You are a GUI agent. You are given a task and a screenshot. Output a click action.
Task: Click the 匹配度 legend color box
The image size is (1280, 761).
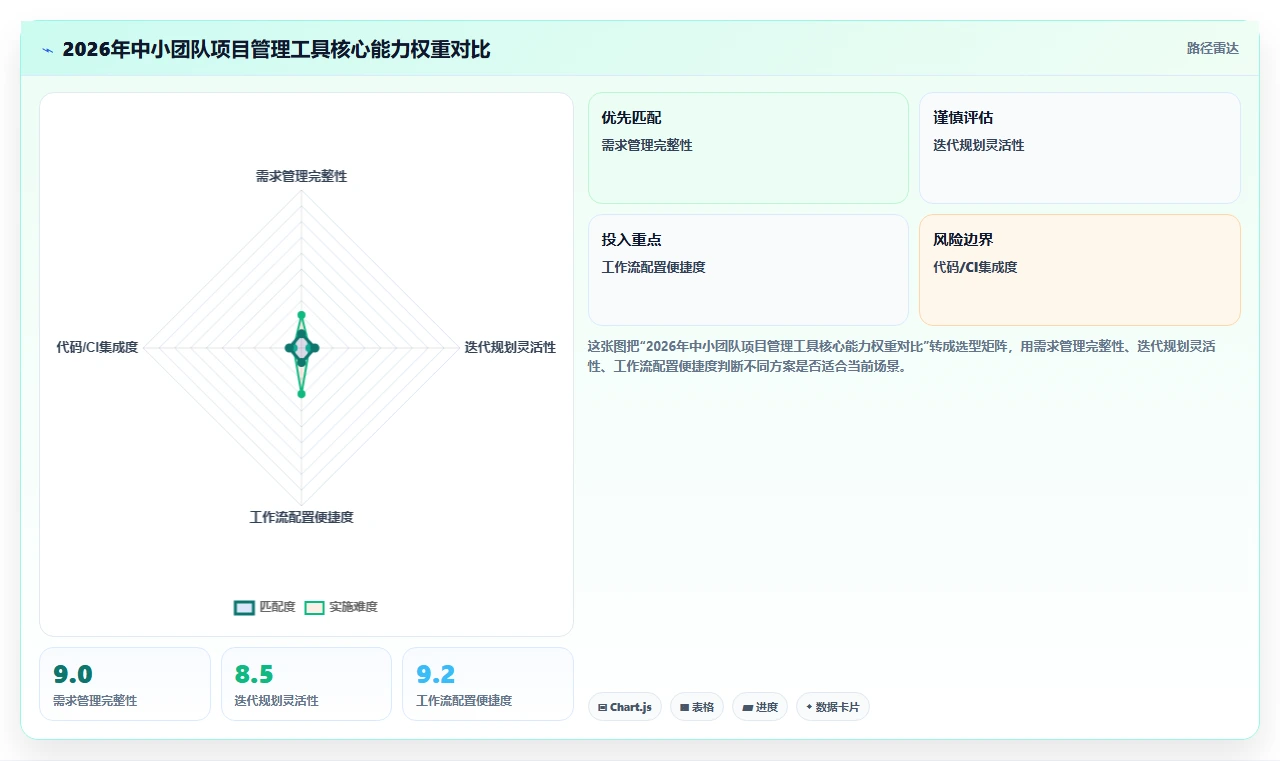click(244, 607)
